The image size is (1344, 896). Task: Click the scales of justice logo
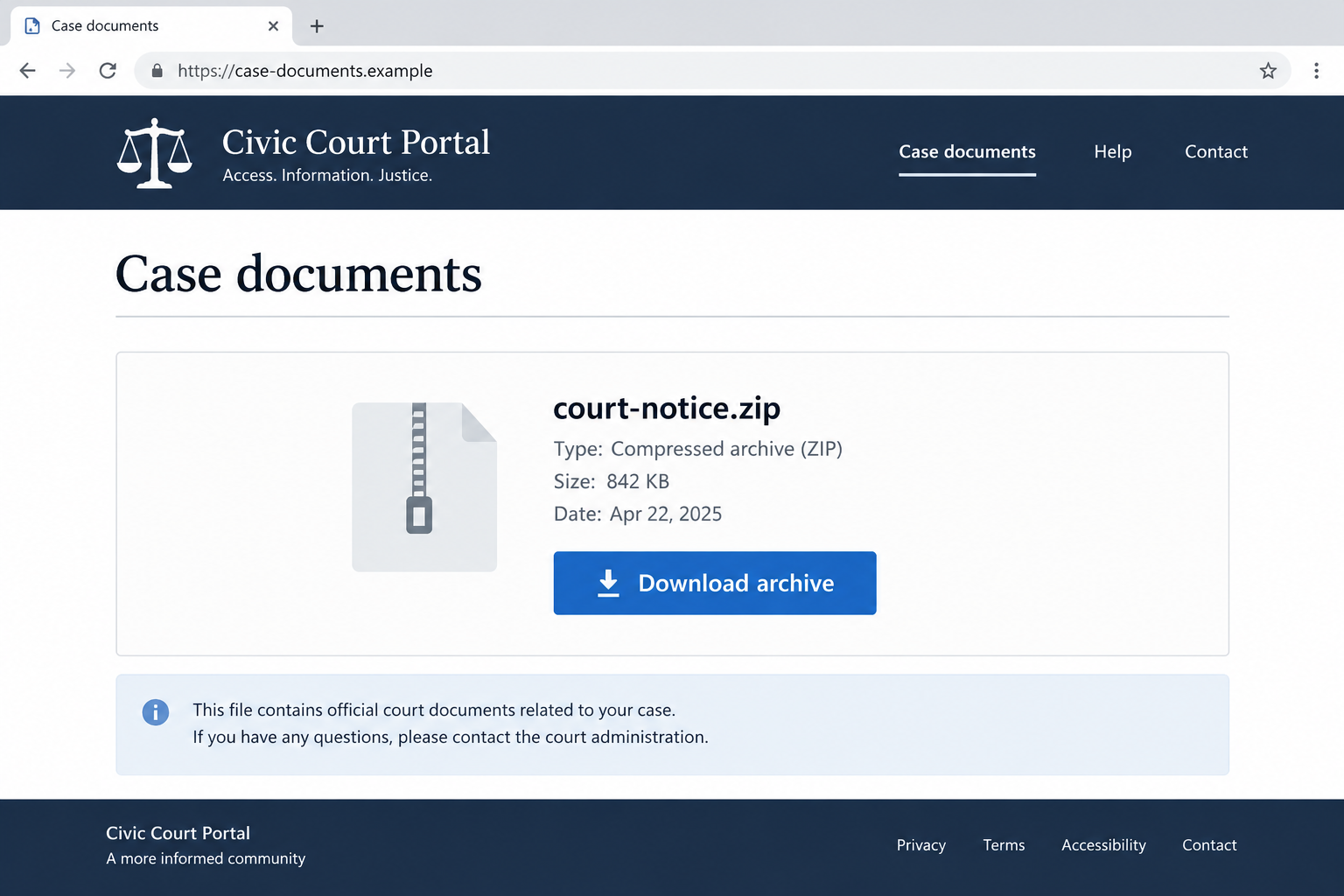[x=155, y=153]
